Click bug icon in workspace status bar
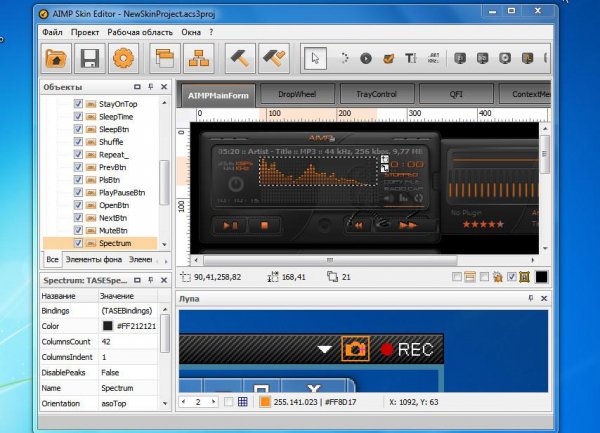Image resolution: width=600 pixels, height=433 pixels. click(497, 277)
